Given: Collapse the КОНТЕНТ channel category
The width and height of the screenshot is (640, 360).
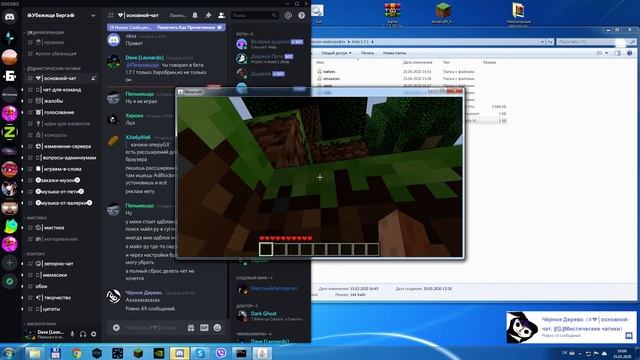Looking at the screenshot, I should tap(35, 254).
